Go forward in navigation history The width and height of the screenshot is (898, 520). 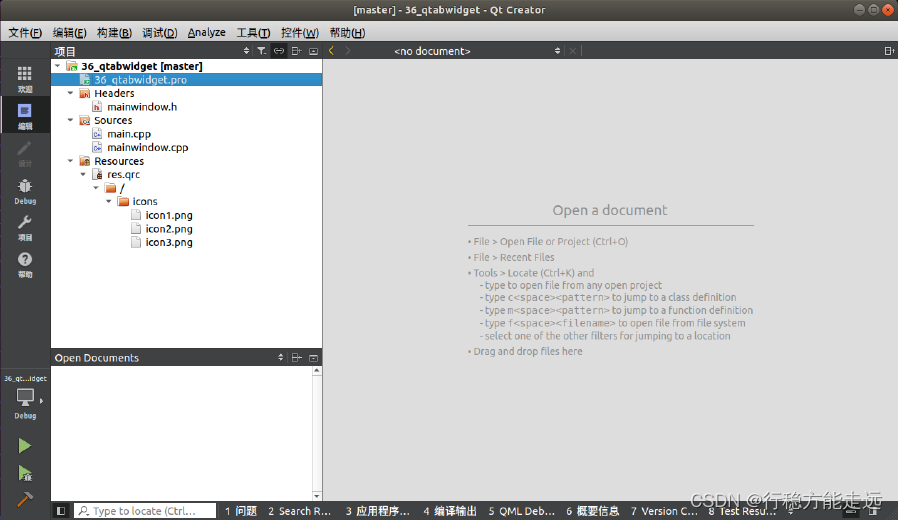(348, 51)
